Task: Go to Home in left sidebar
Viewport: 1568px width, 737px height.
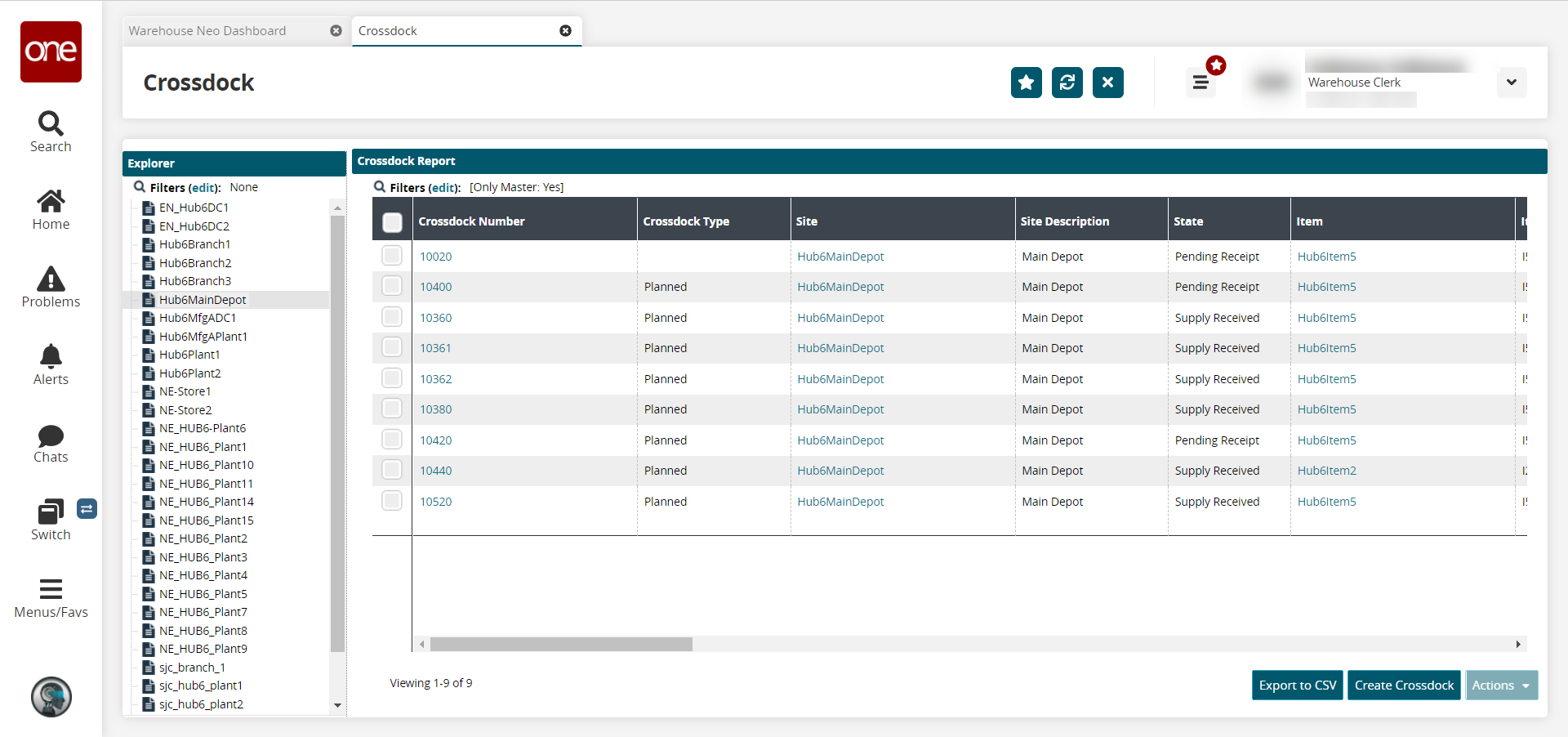Action: click(x=51, y=209)
